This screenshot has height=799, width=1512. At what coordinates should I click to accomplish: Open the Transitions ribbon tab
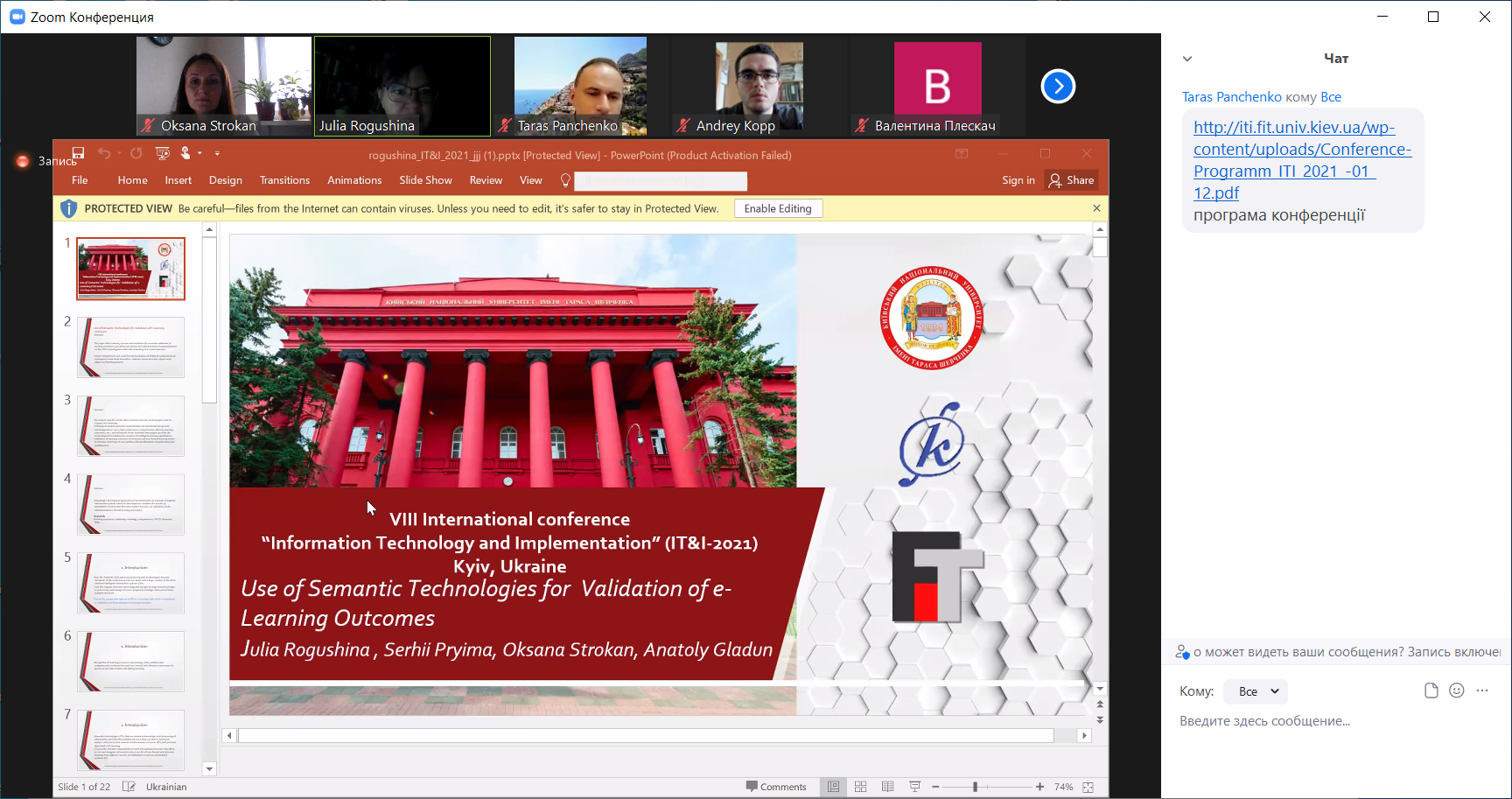[284, 180]
